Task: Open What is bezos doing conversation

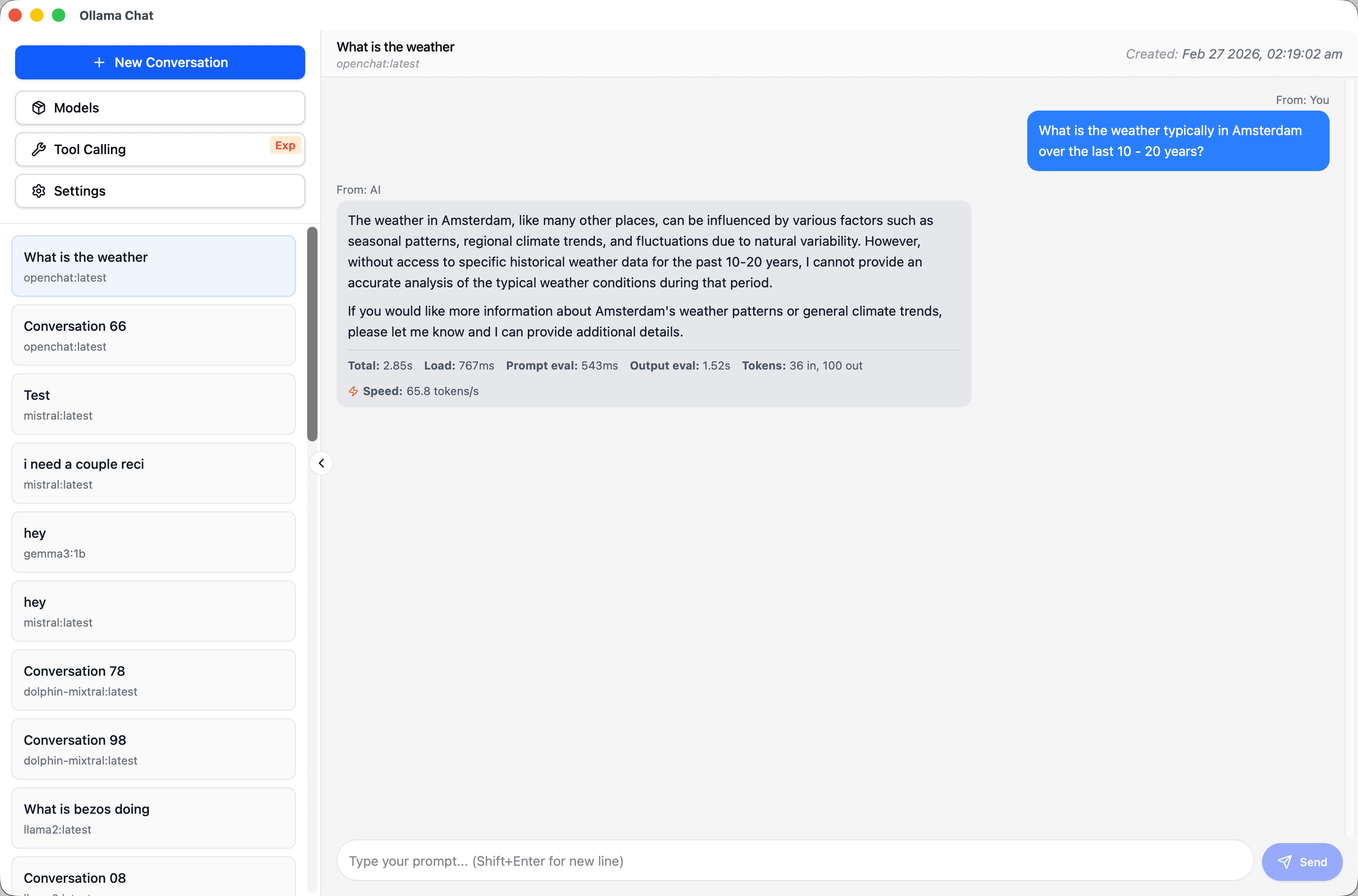Action: 153,818
